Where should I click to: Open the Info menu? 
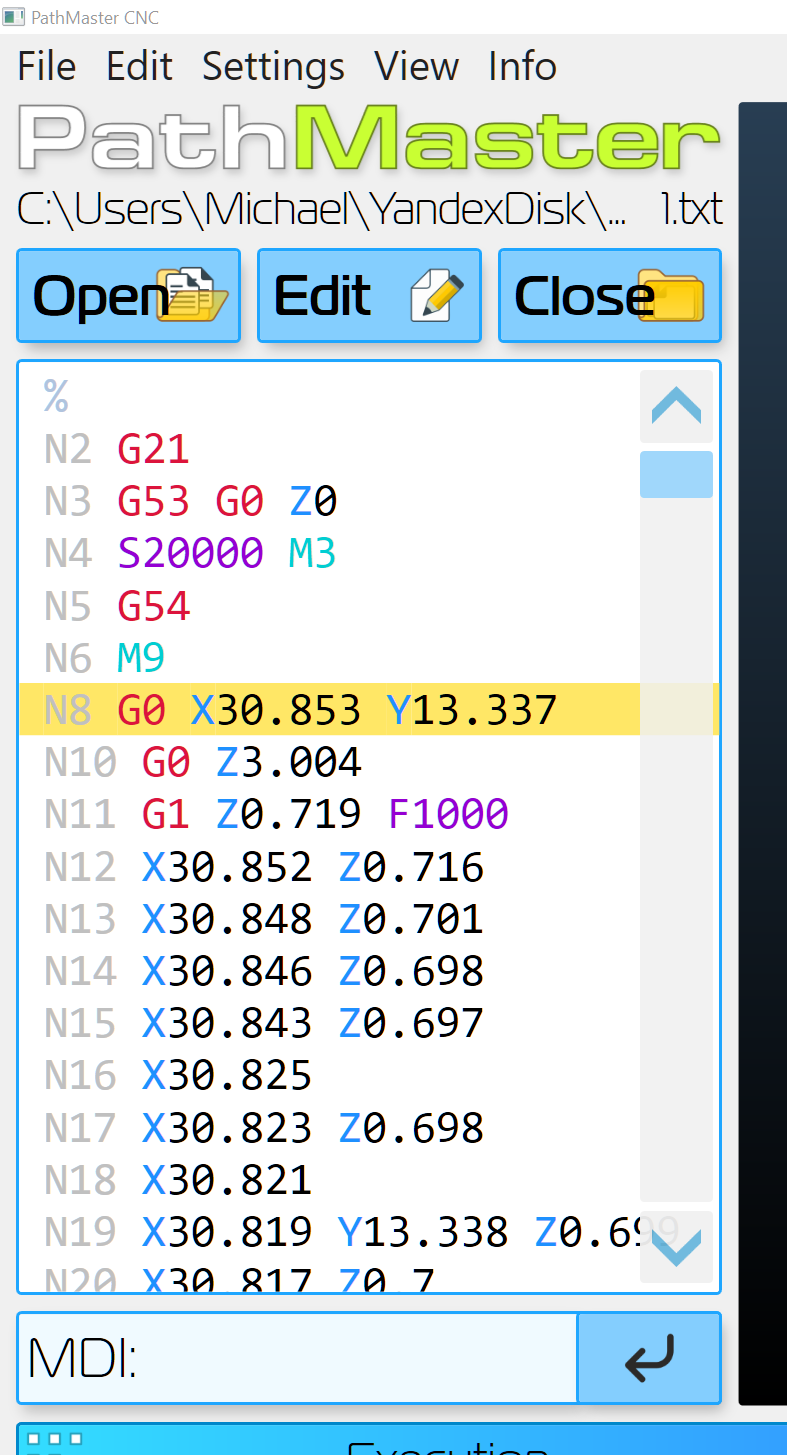tap(522, 67)
